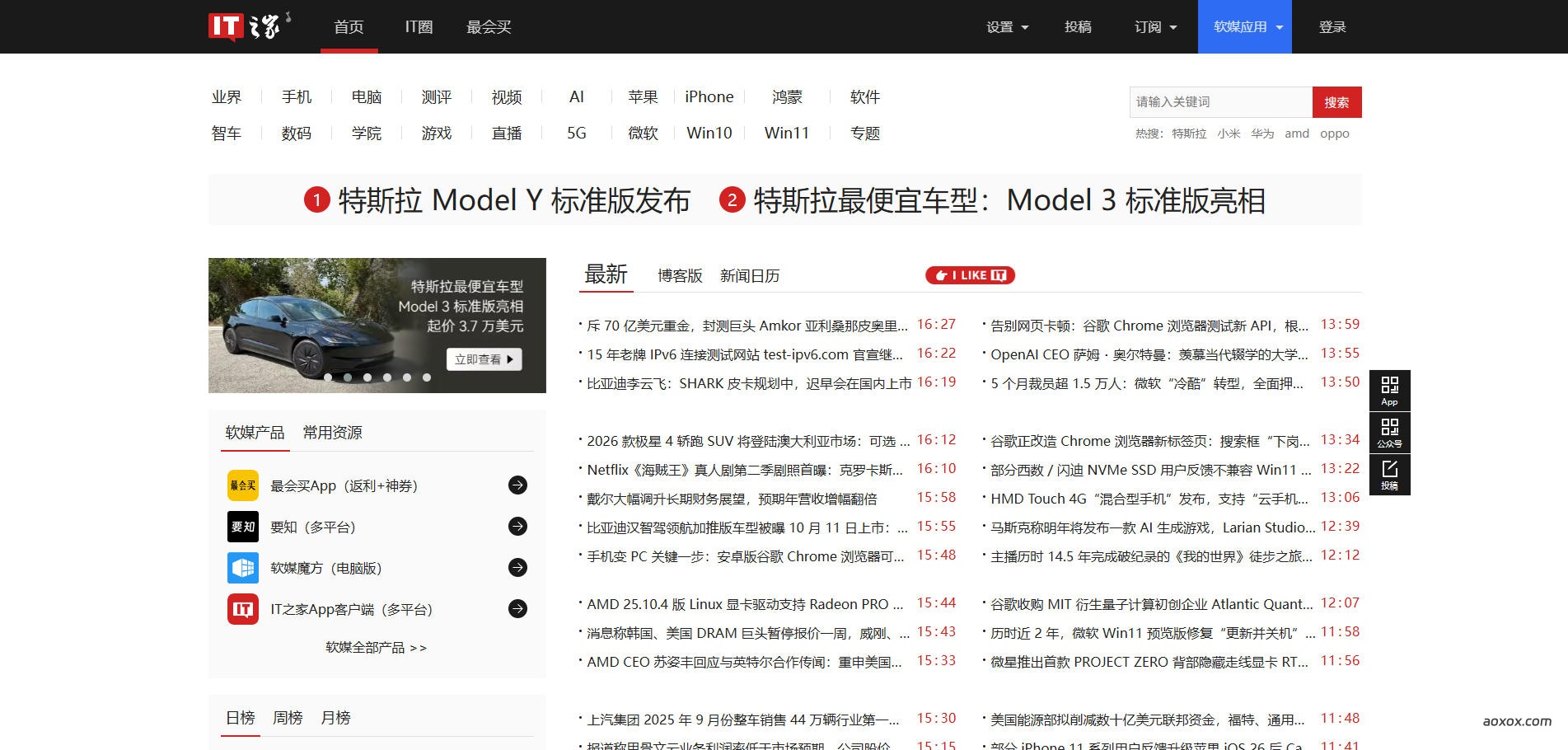Select the first carousel dot indicator
Screen dimensions: 1568x750
(328, 377)
